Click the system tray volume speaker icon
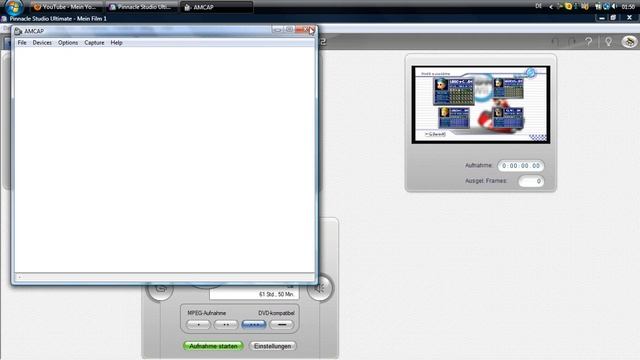 (x=614, y=7)
